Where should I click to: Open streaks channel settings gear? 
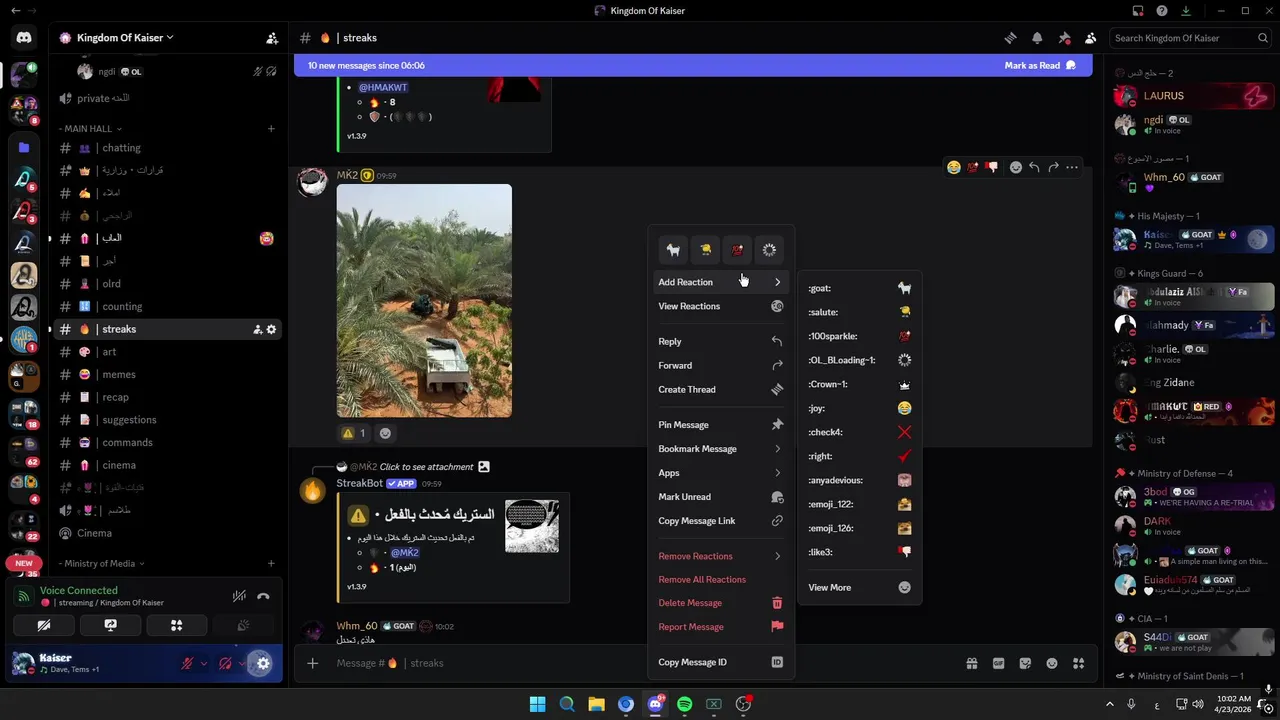pos(271,329)
